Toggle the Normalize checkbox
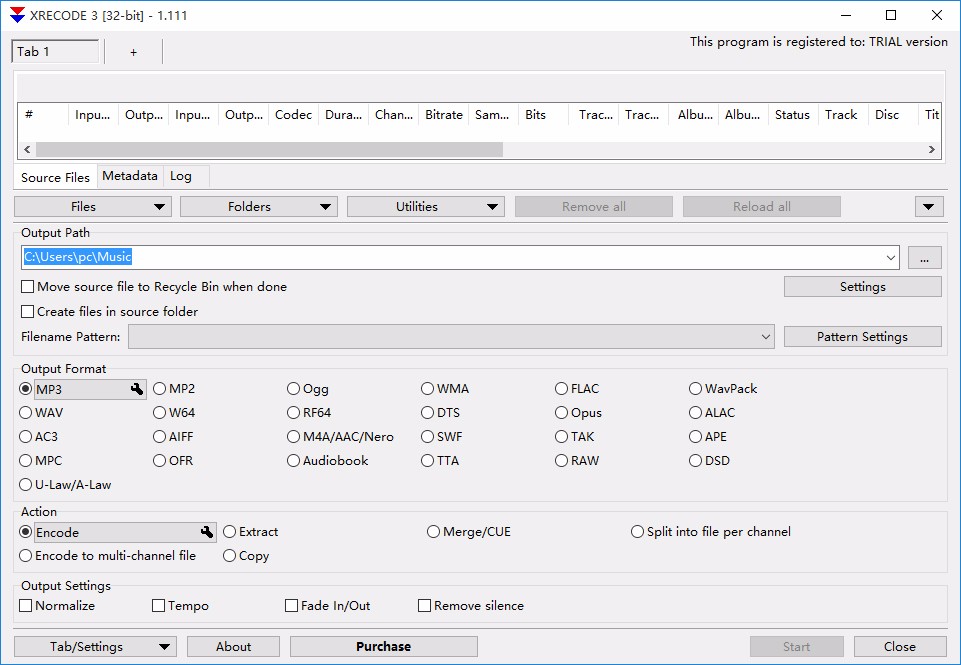This screenshot has width=961, height=665. [26, 606]
